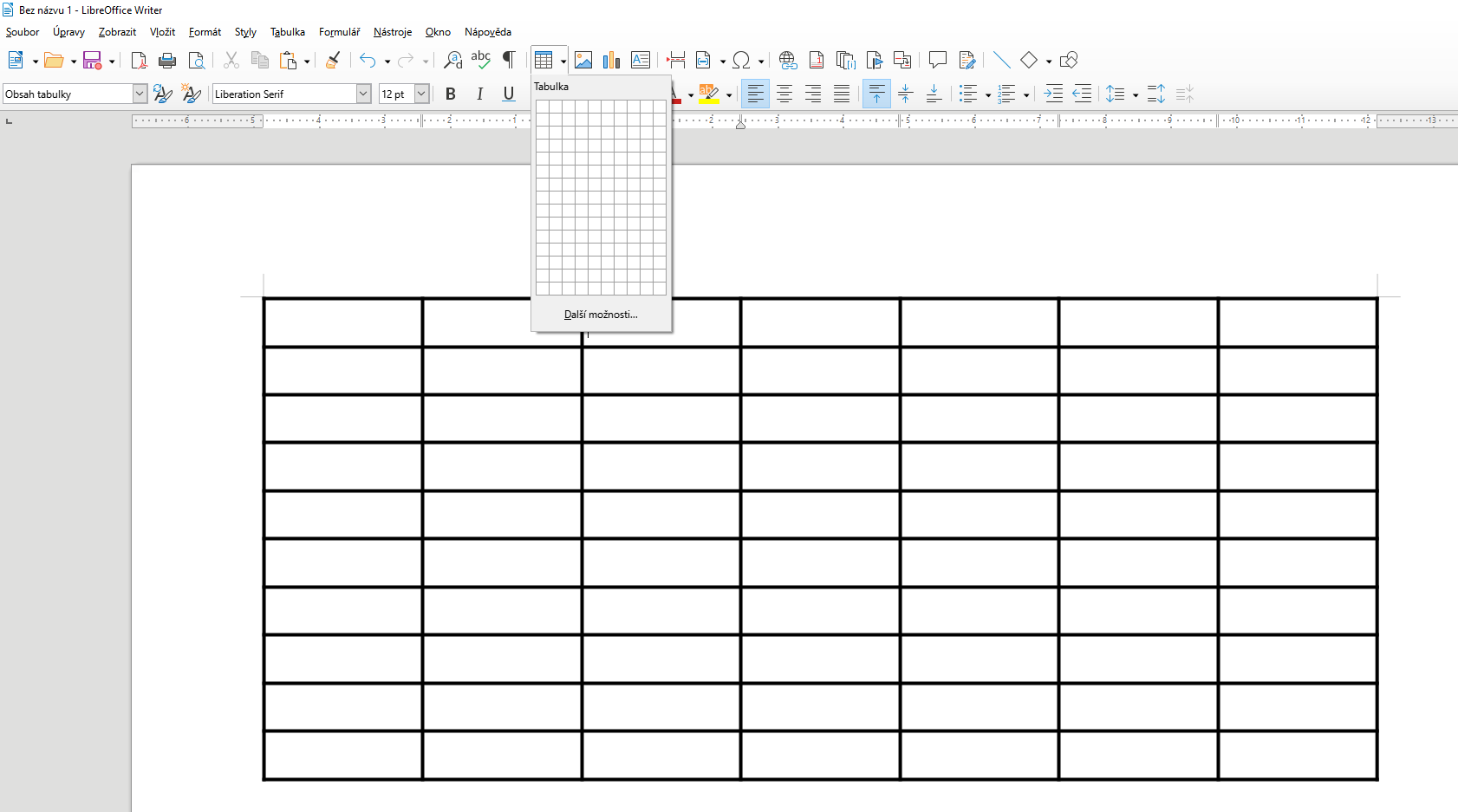Click the Find and Replace icon

point(452,61)
